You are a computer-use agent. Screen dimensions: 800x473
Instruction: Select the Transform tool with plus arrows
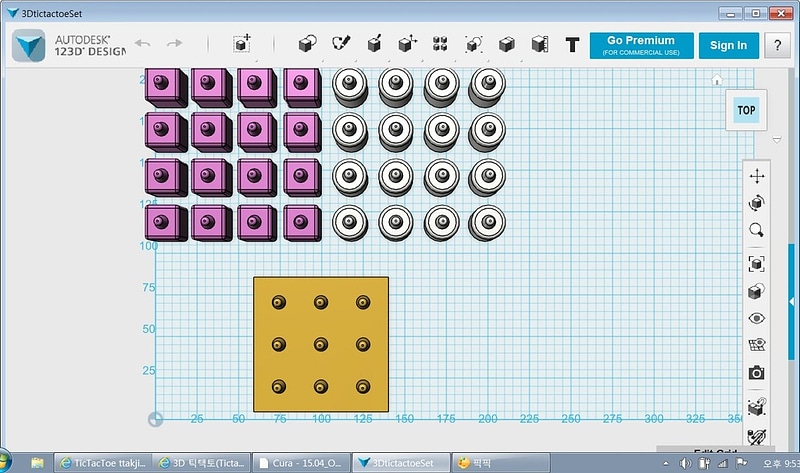click(242, 44)
